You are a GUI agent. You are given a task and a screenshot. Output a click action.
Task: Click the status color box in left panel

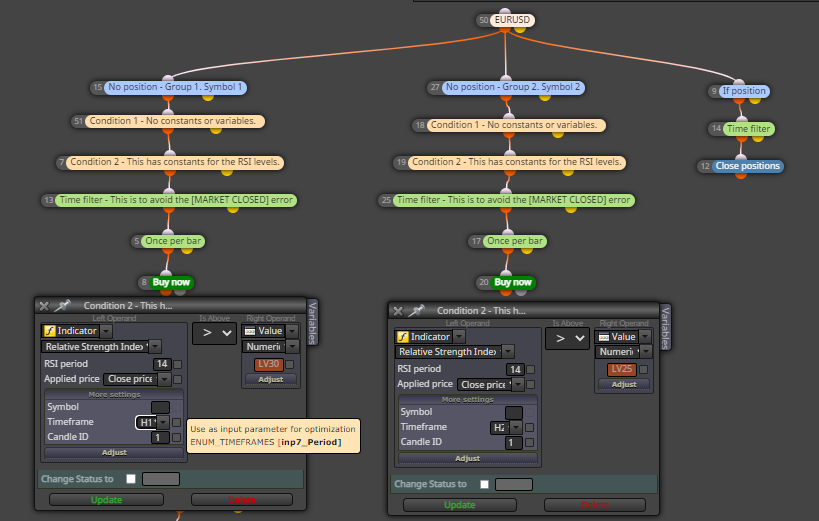161,479
